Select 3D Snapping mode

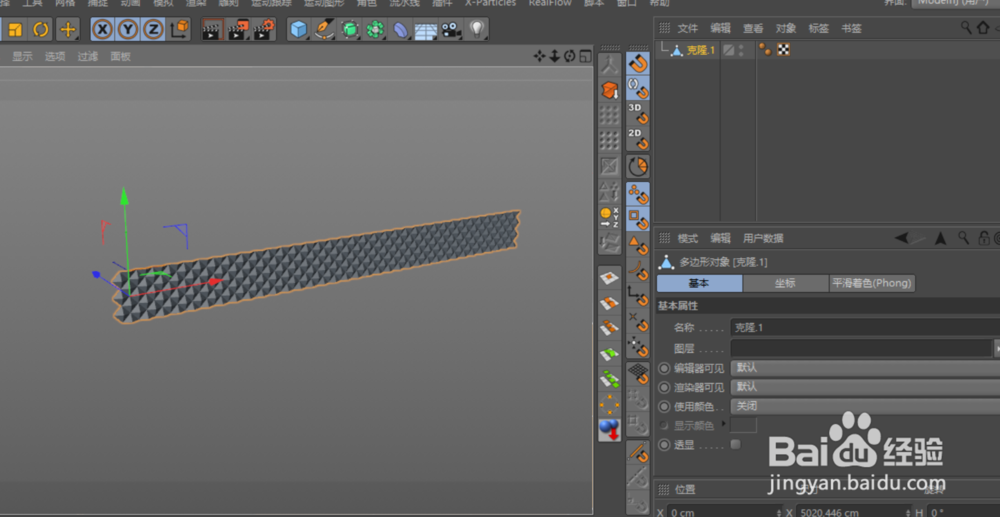[638, 113]
